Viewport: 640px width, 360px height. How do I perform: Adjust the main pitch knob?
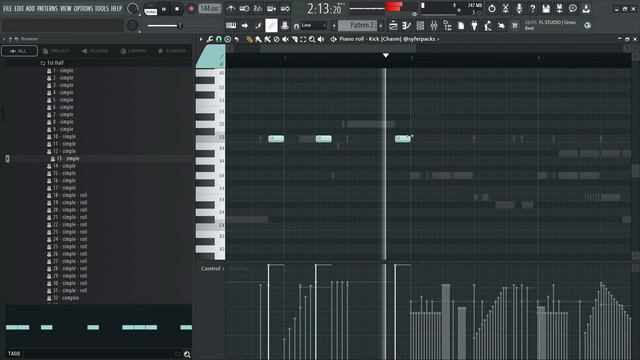point(133,25)
